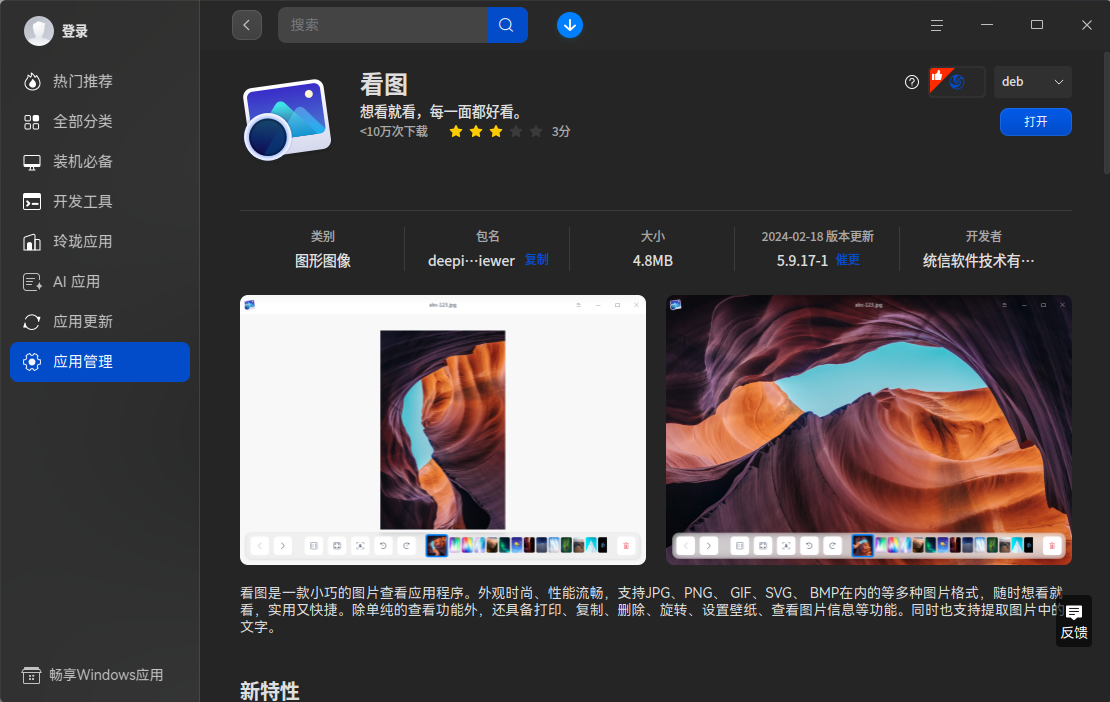Click the 催更 link beside version 5.9.17-1

point(848,260)
